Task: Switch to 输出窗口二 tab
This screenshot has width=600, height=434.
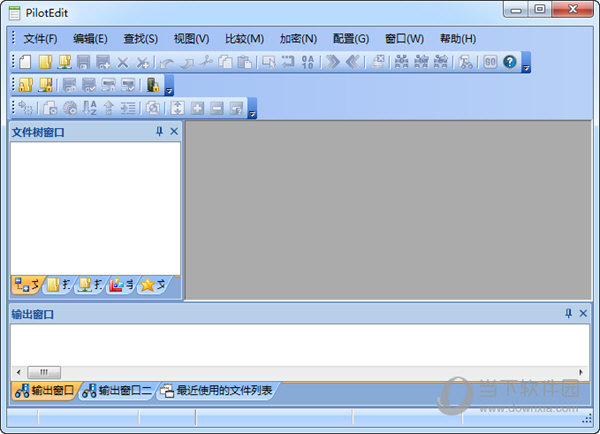Action: pyautogui.click(x=117, y=390)
